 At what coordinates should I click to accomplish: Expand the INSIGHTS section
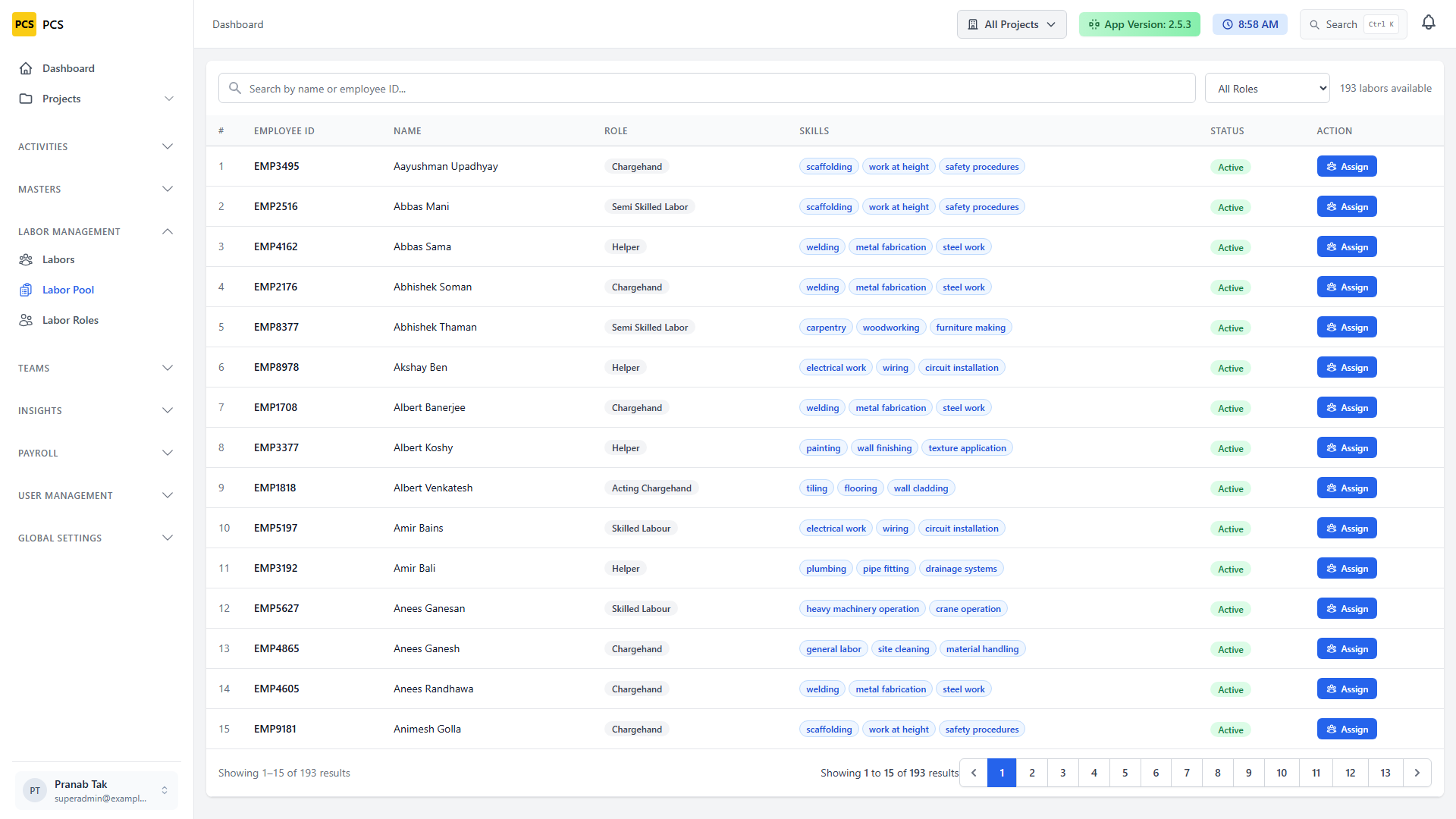tap(96, 410)
